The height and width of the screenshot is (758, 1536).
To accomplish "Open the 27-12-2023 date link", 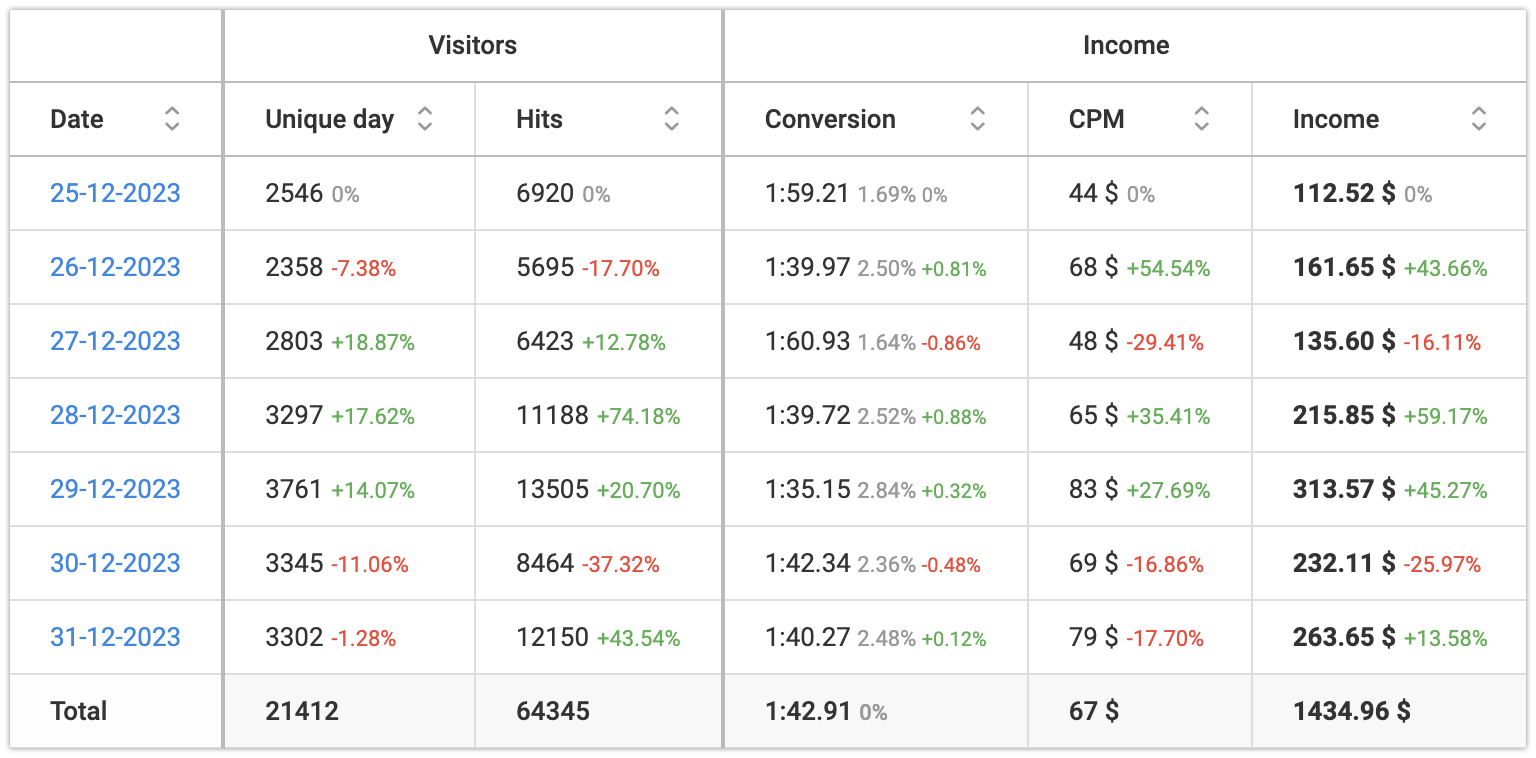I will coord(115,341).
